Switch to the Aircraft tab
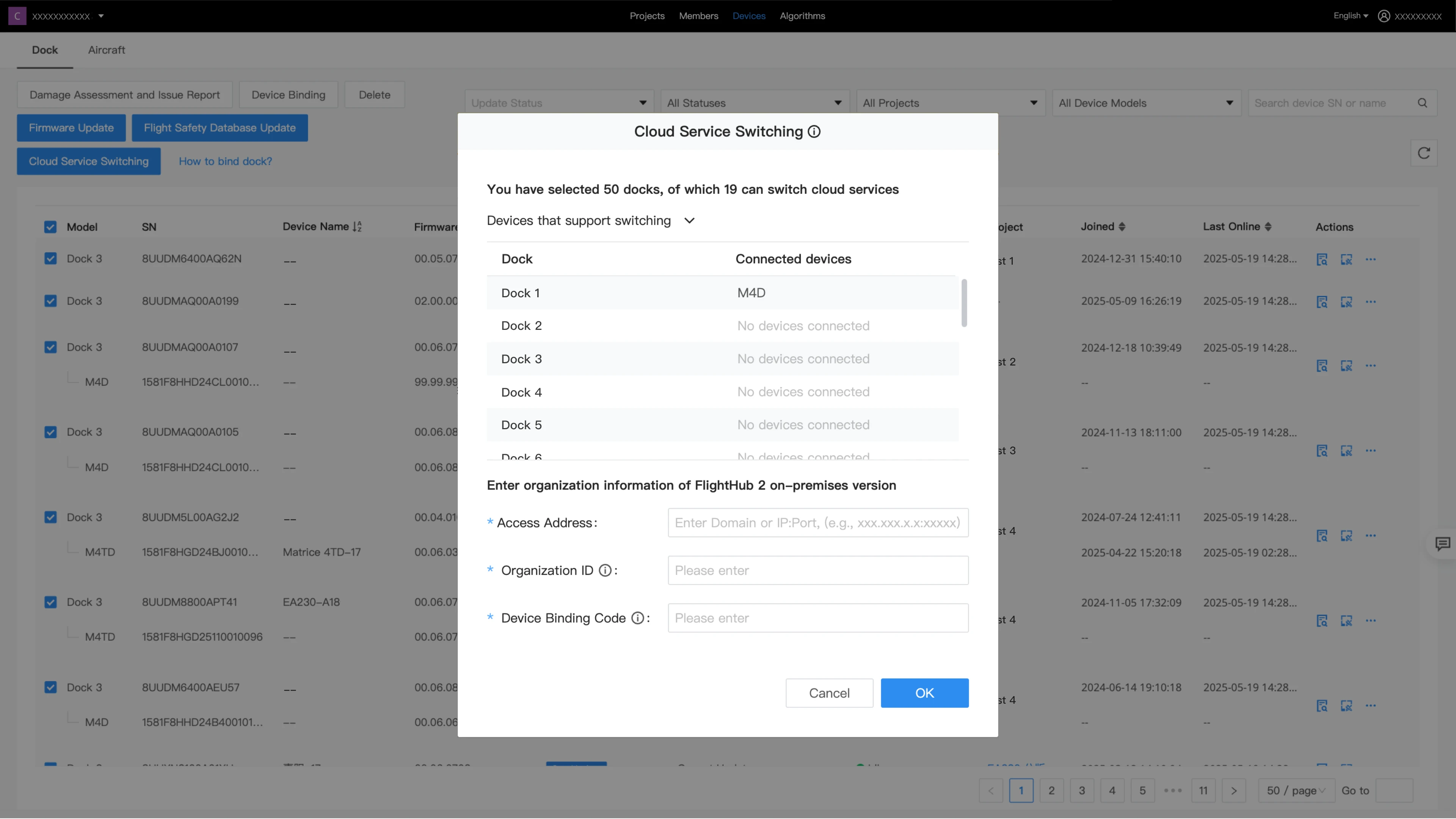The height and width of the screenshot is (819, 1456). (106, 50)
